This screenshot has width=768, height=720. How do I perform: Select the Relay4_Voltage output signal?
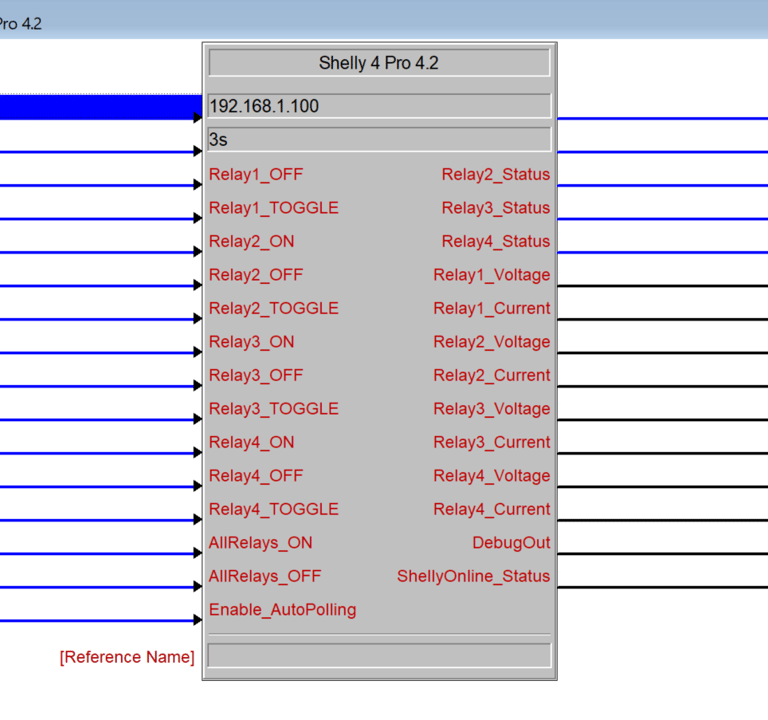point(492,476)
